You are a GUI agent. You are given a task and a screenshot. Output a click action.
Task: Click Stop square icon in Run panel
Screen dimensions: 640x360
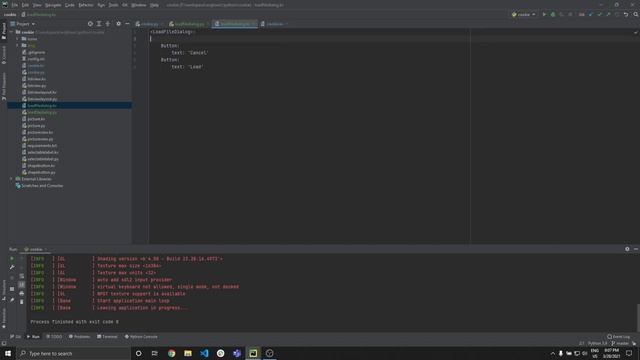pos(12,289)
